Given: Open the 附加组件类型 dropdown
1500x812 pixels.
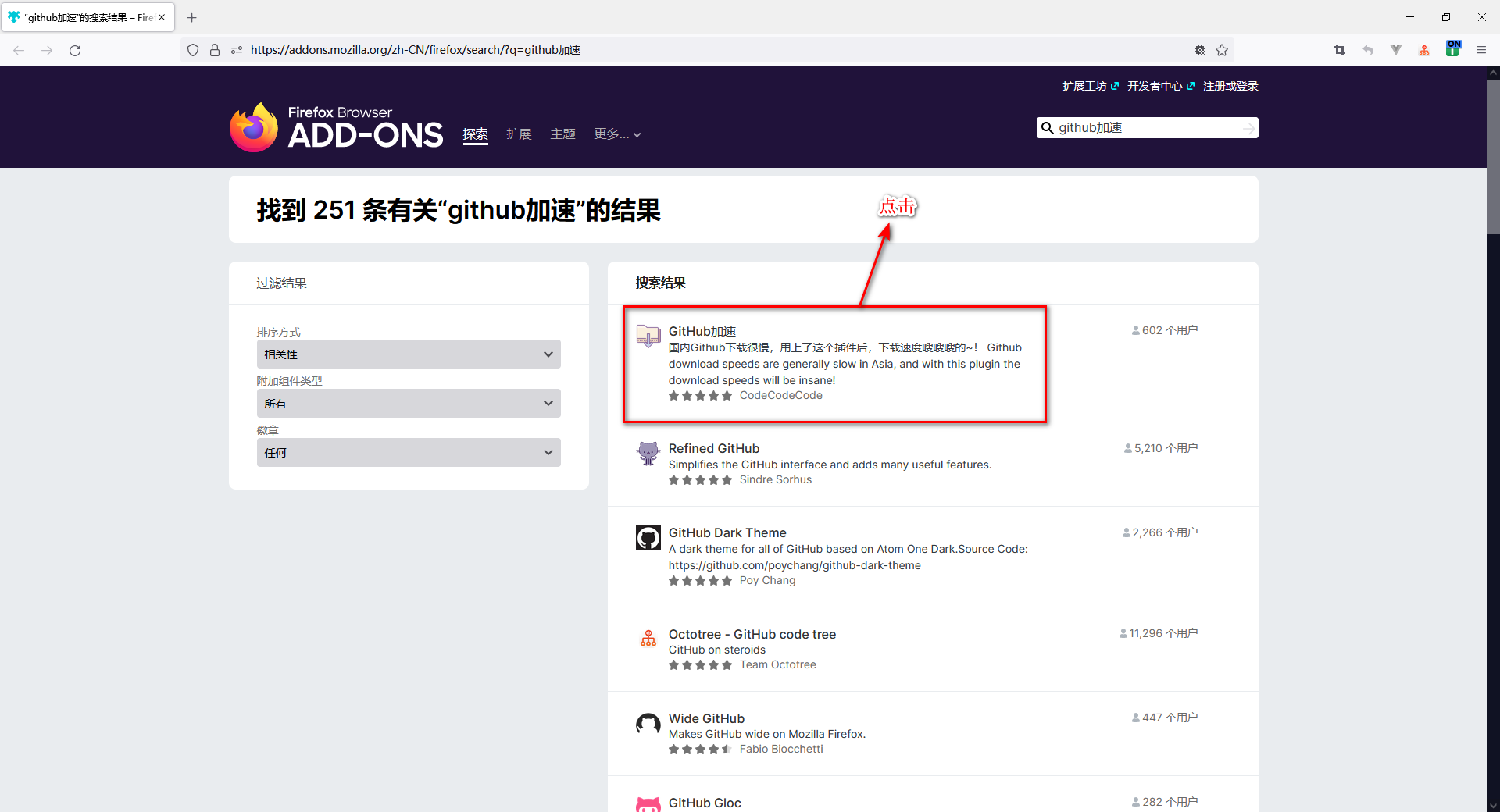Looking at the screenshot, I should click(408, 403).
